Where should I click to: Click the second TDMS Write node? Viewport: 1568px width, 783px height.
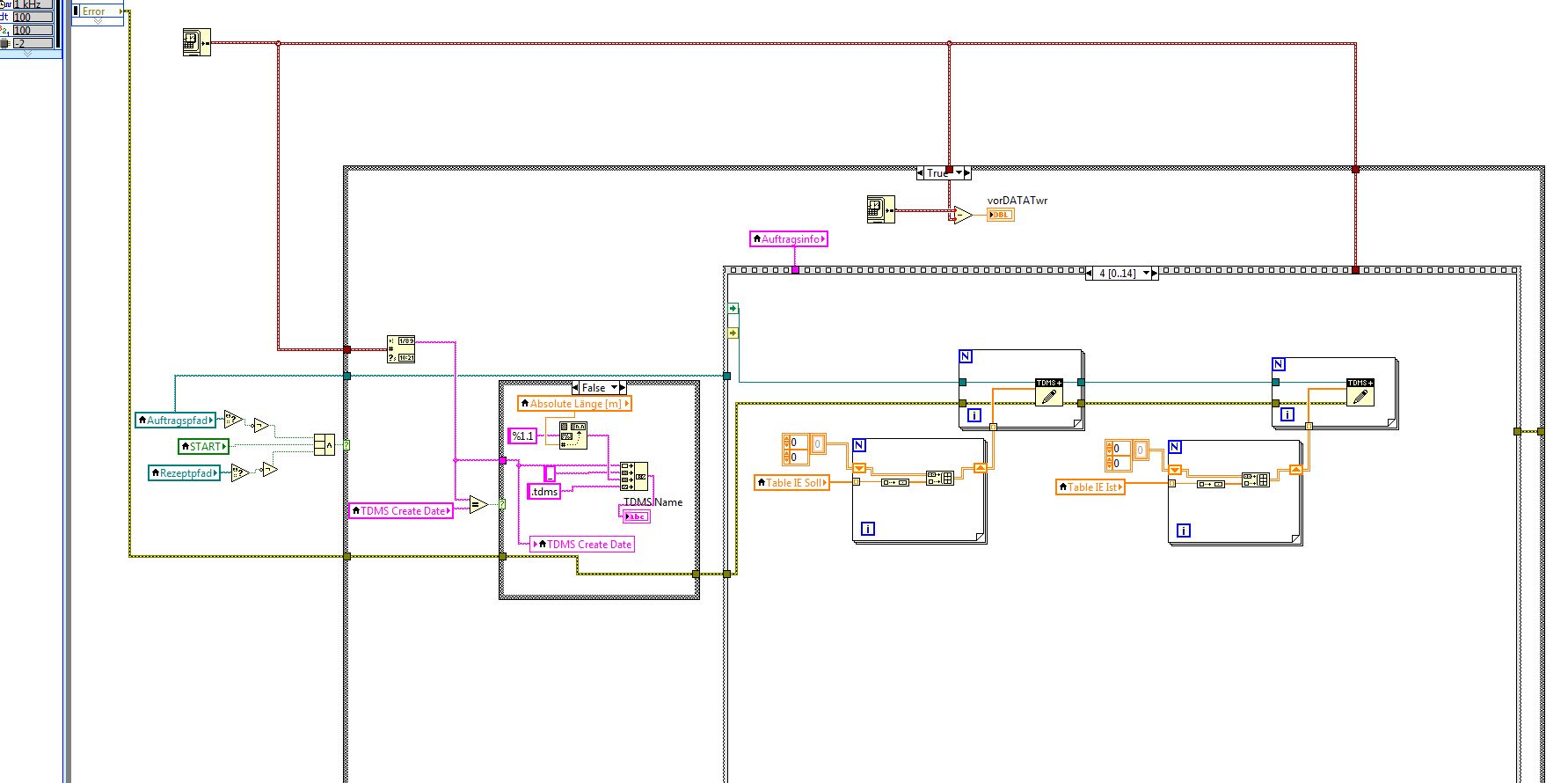coord(1360,392)
